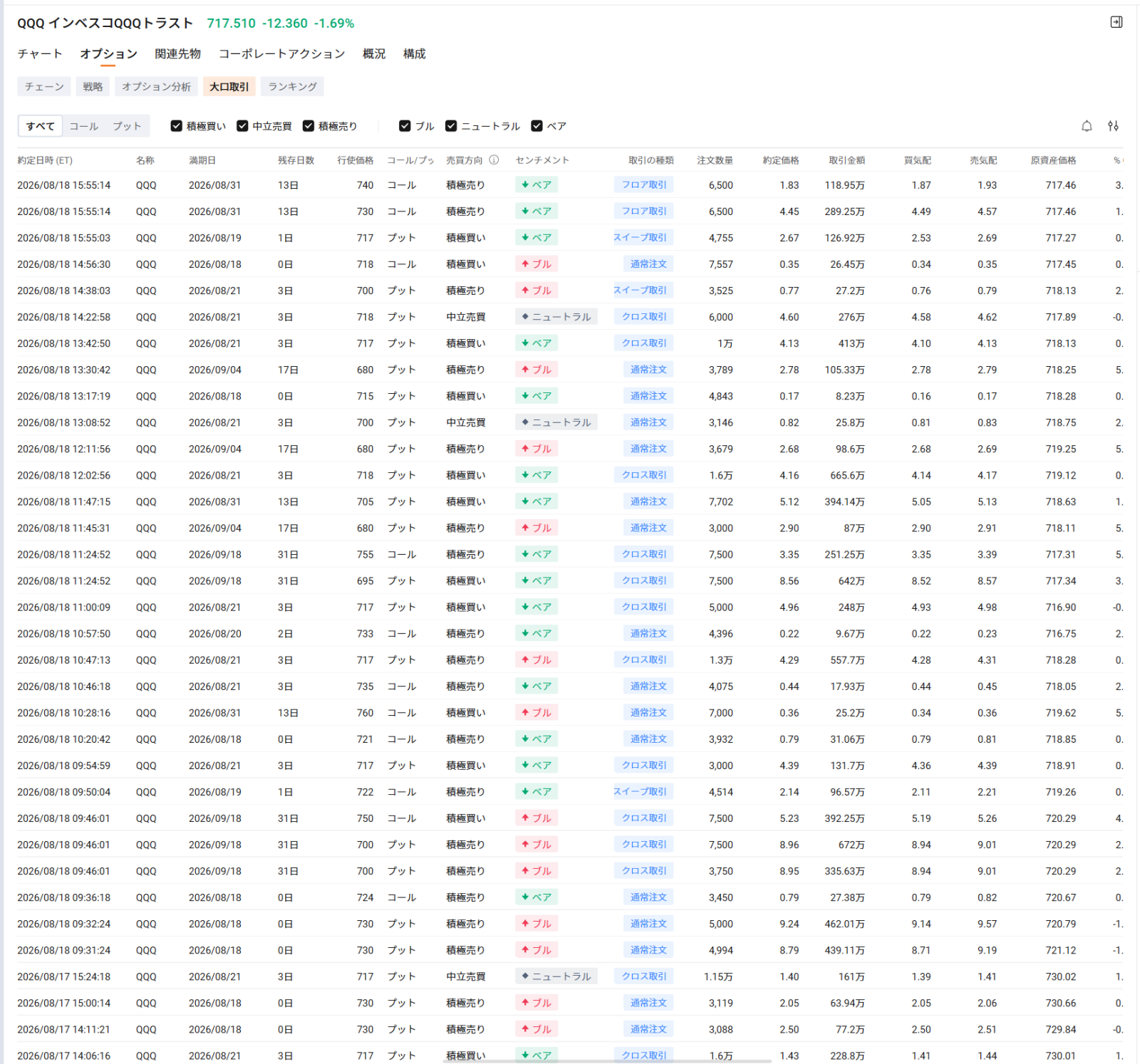Click the ブル tag in the 14:56:30 row
1140x1064 pixels.
pos(537,264)
